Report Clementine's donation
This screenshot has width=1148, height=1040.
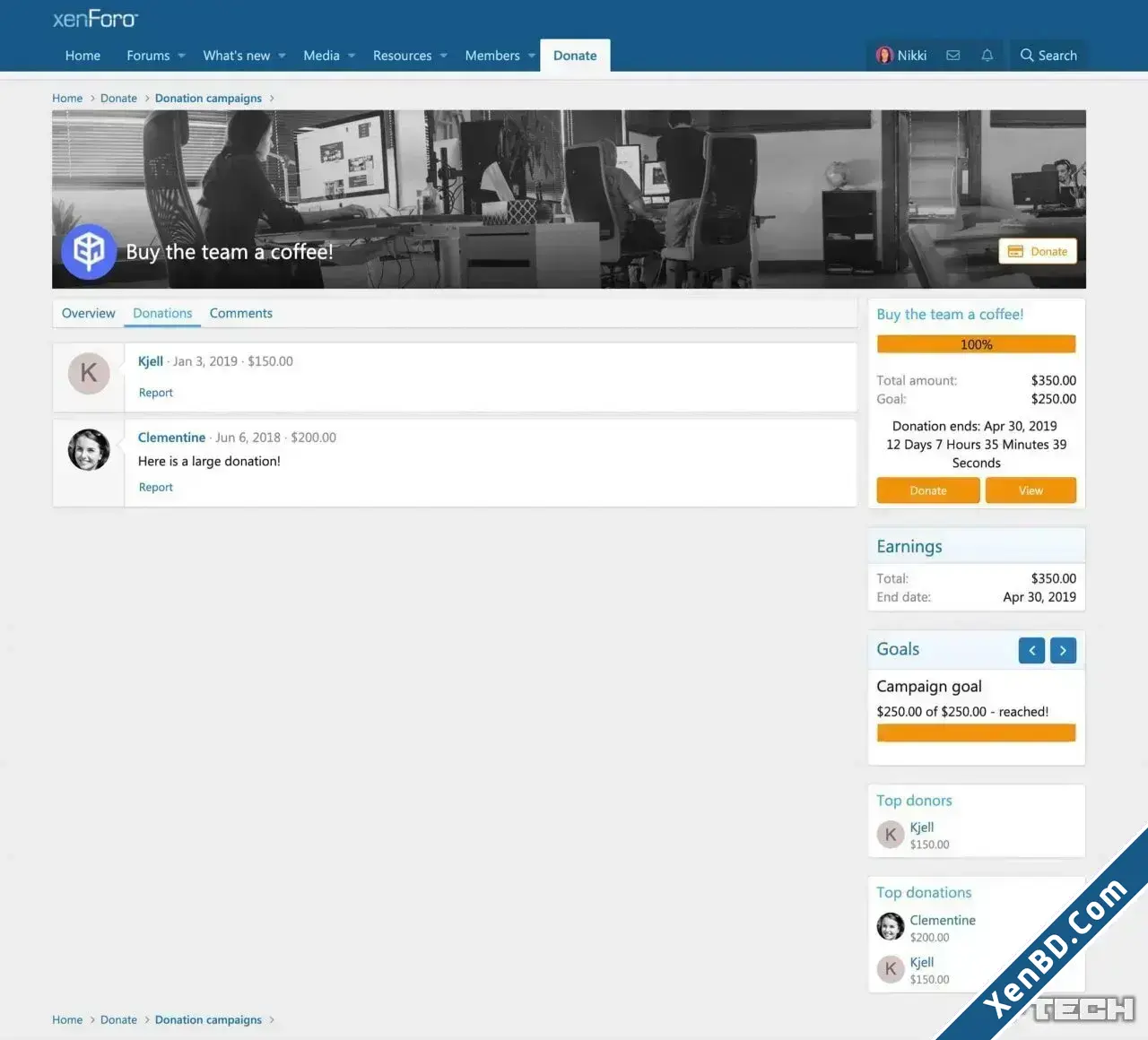pyautogui.click(x=156, y=488)
